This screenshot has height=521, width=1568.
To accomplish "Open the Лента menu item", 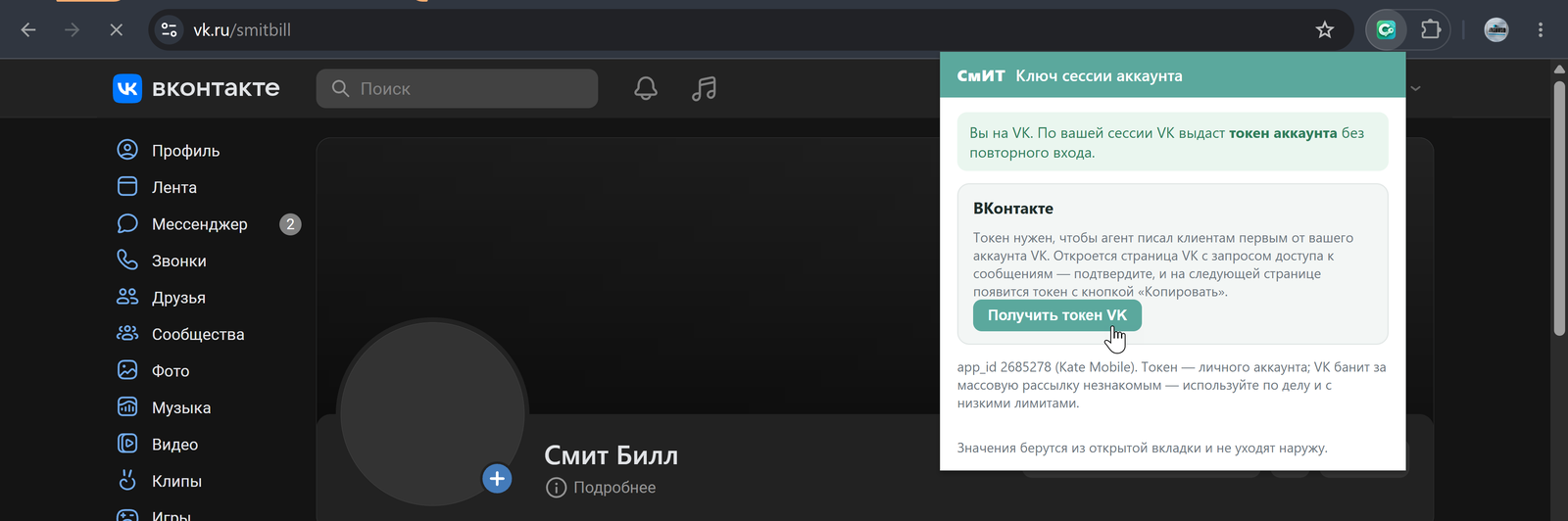I will (174, 187).
